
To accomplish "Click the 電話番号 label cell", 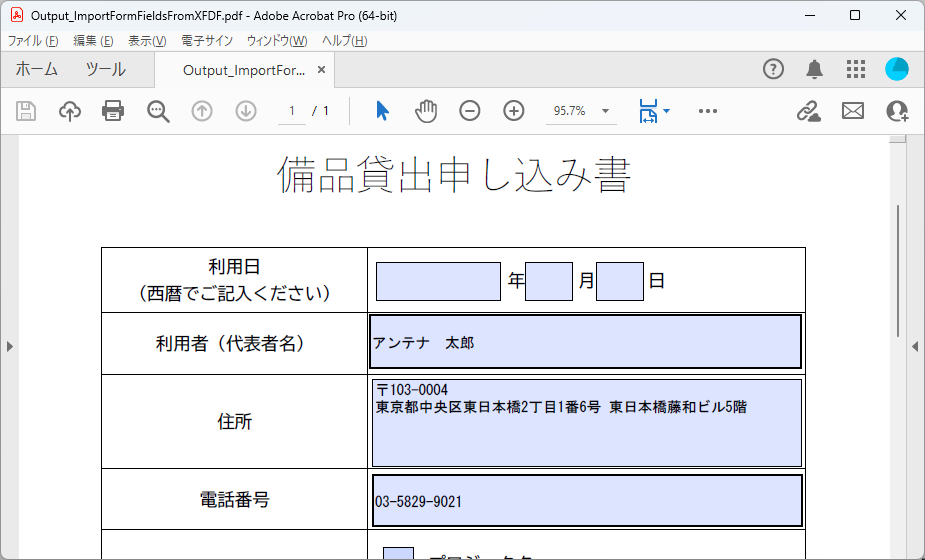I will 234,500.
